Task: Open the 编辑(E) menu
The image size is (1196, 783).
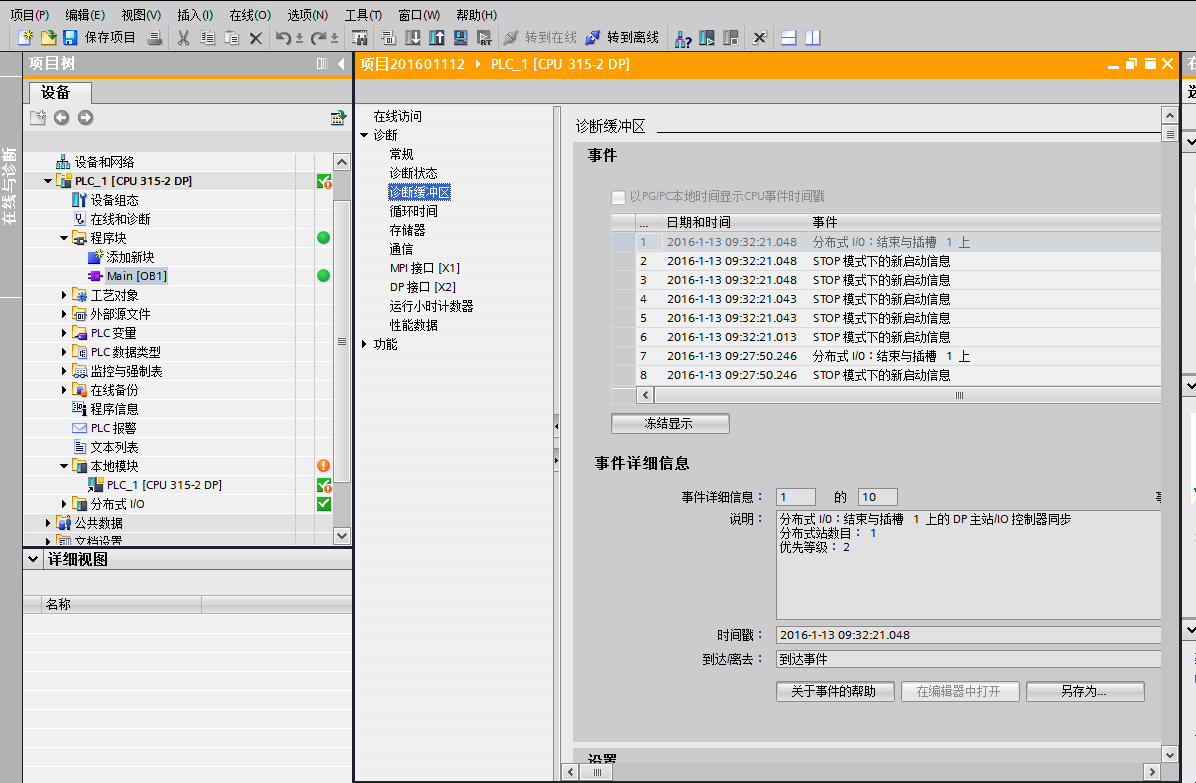Action: coord(85,14)
